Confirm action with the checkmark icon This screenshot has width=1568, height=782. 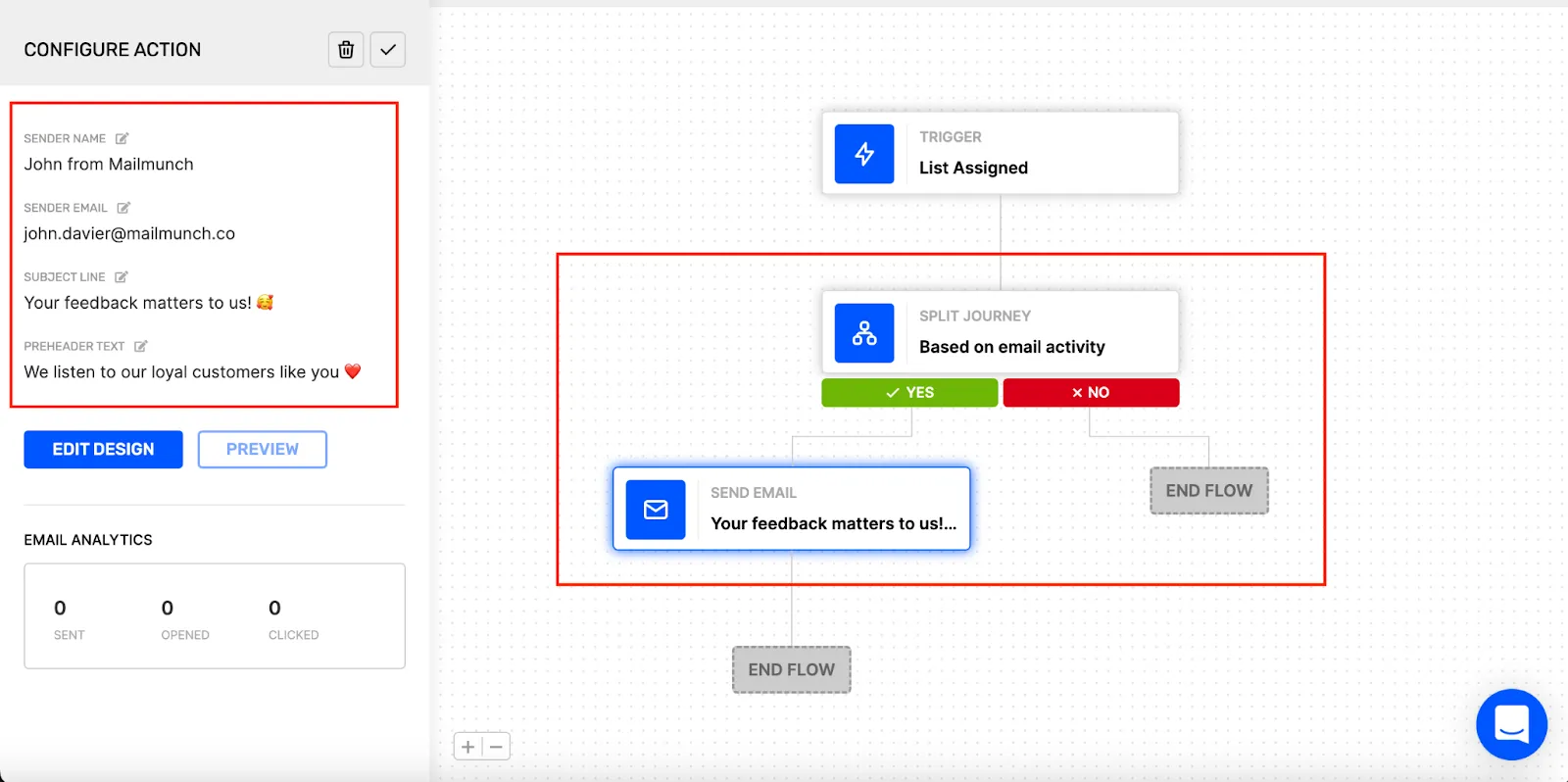(x=388, y=49)
